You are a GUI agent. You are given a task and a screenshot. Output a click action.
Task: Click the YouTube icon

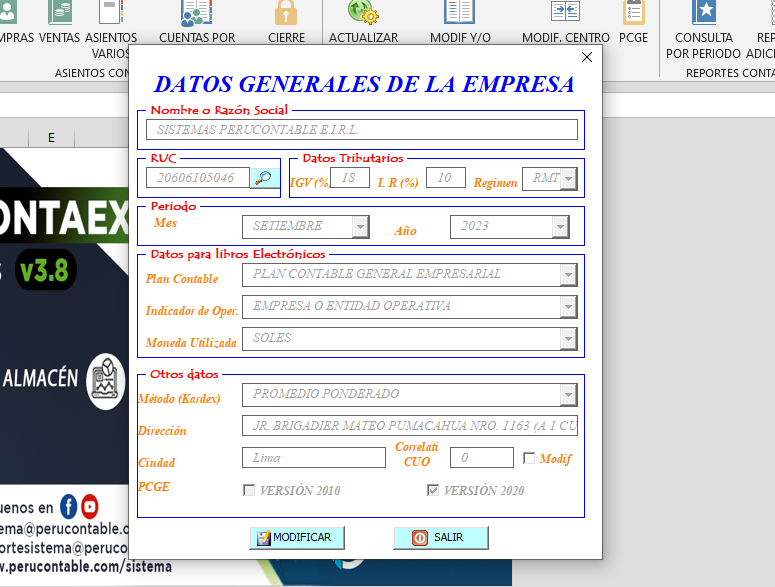pyautogui.click(x=90, y=506)
